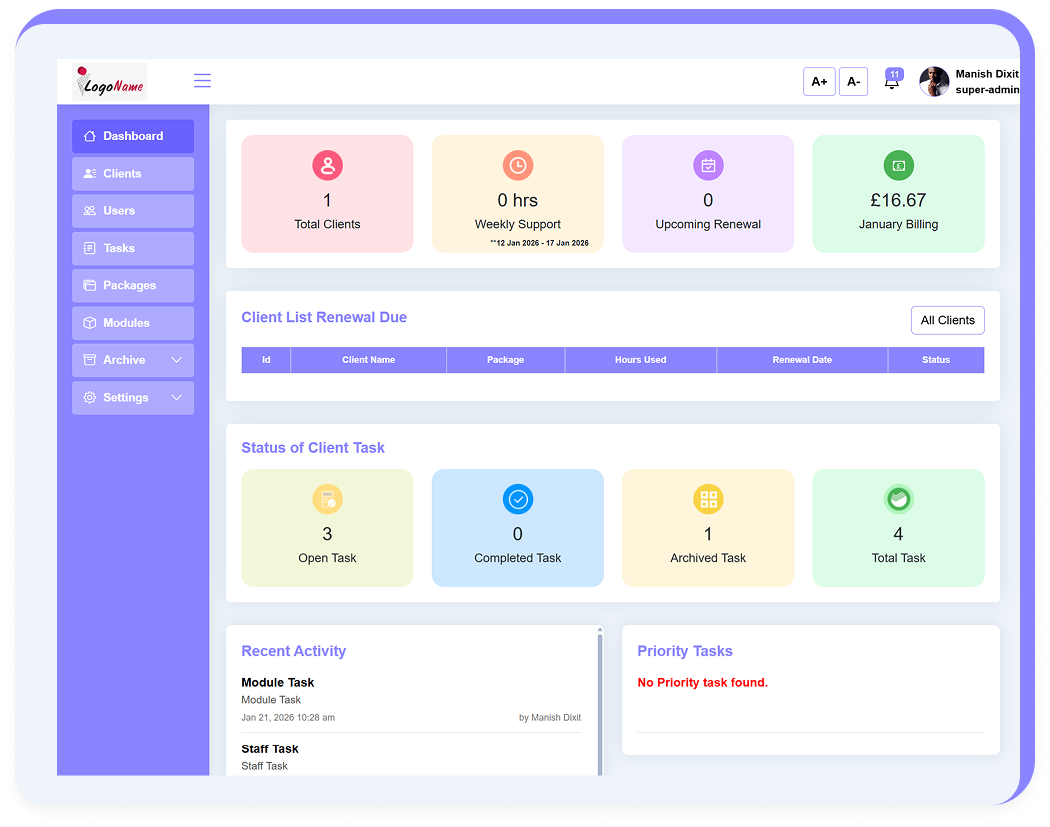Click the Upcoming Renewal calendar icon
The image size is (1050, 827).
point(708,165)
